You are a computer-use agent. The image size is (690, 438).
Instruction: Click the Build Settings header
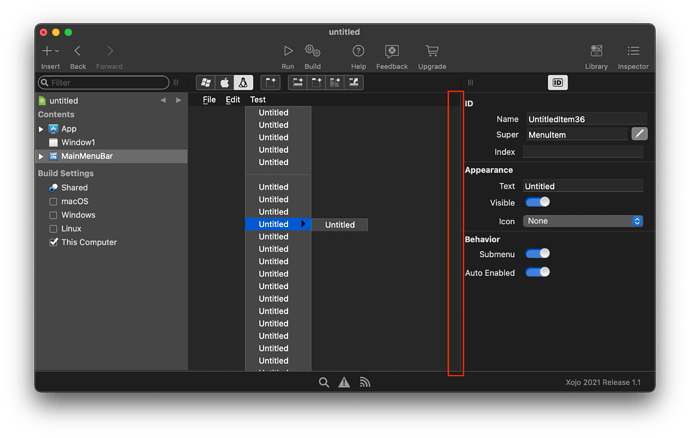66,173
